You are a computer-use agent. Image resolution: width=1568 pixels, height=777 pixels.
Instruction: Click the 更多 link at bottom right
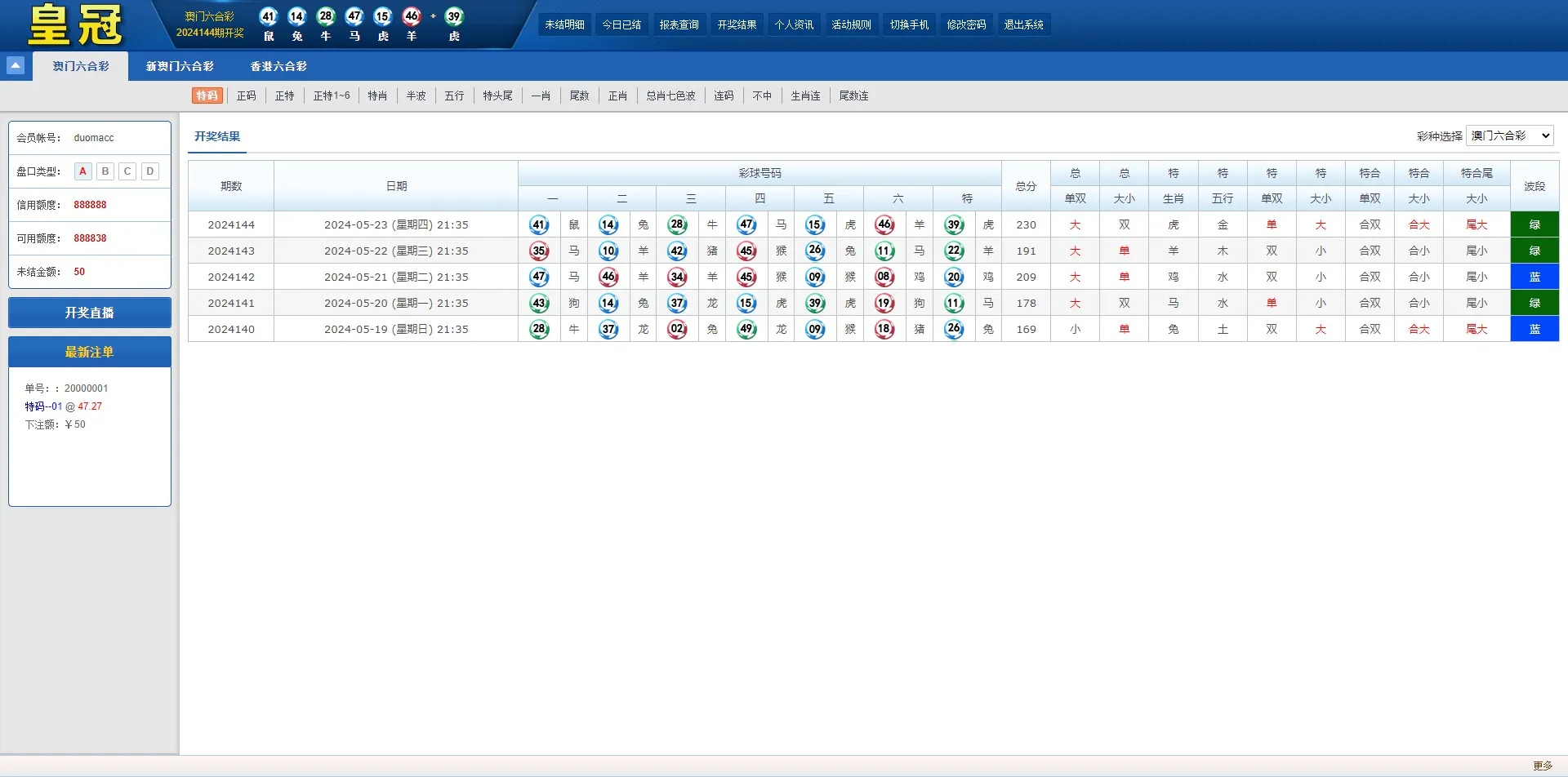click(x=1542, y=766)
